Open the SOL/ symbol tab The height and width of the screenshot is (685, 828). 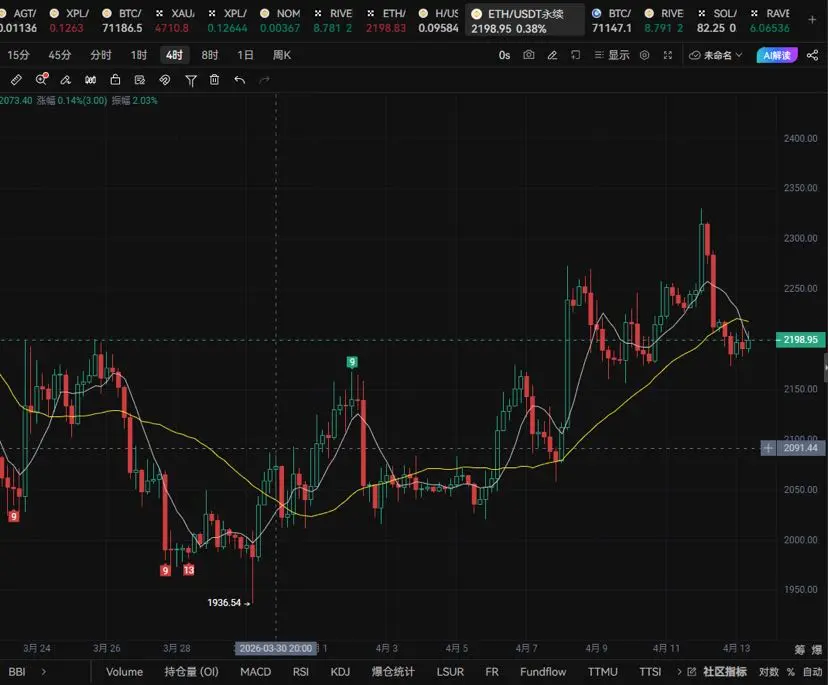717,21
